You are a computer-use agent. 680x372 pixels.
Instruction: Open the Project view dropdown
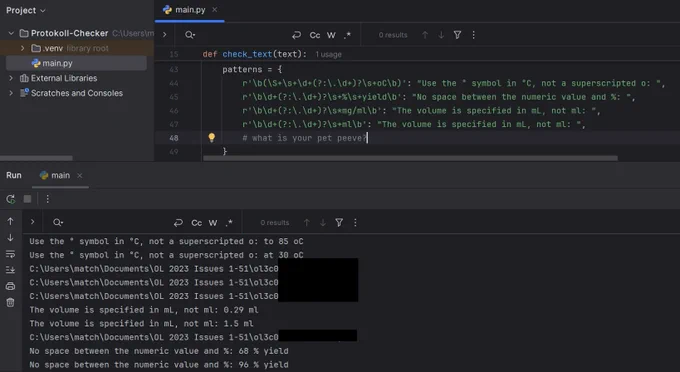point(26,10)
